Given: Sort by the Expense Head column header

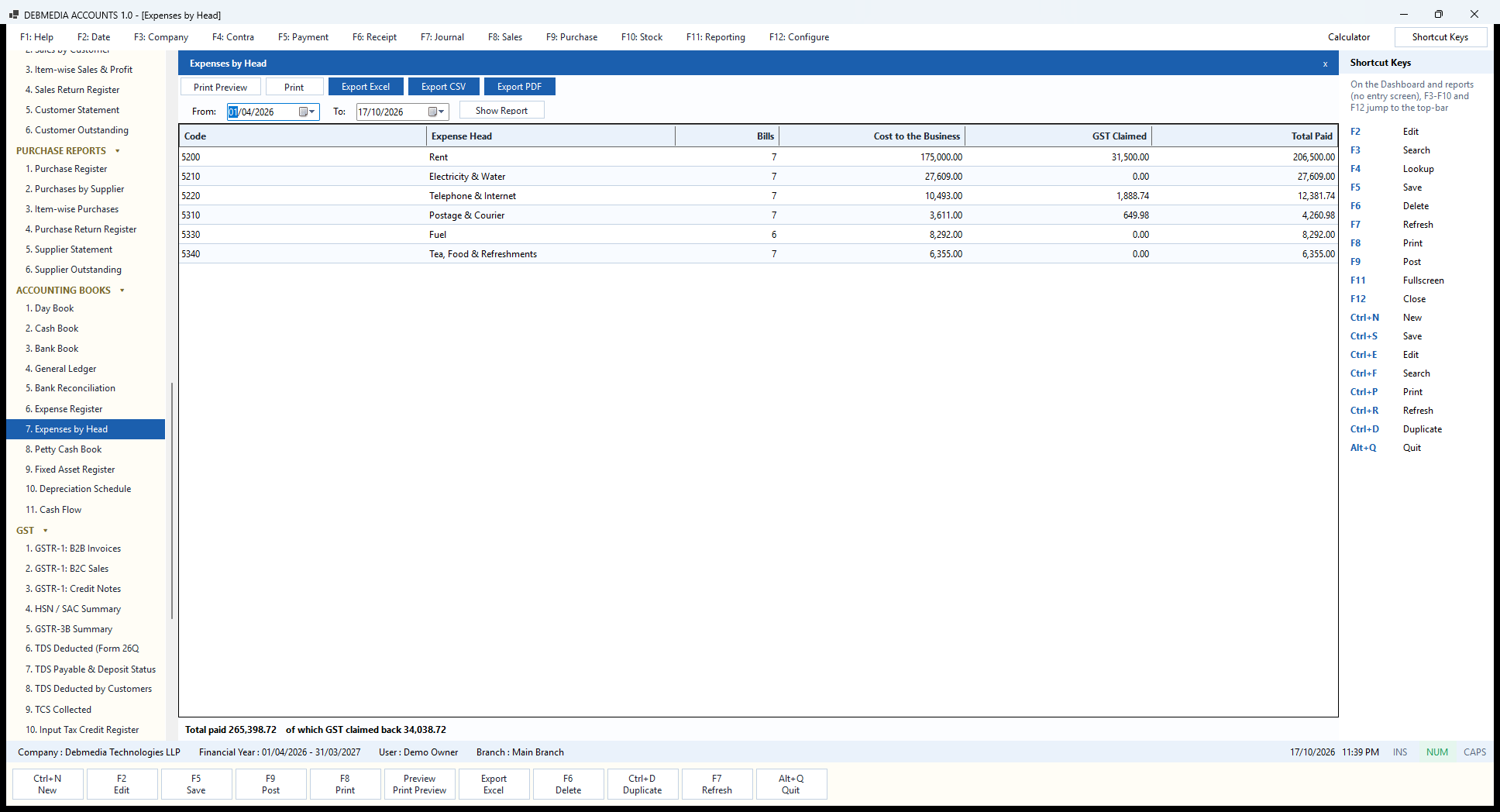Looking at the screenshot, I should [550, 136].
